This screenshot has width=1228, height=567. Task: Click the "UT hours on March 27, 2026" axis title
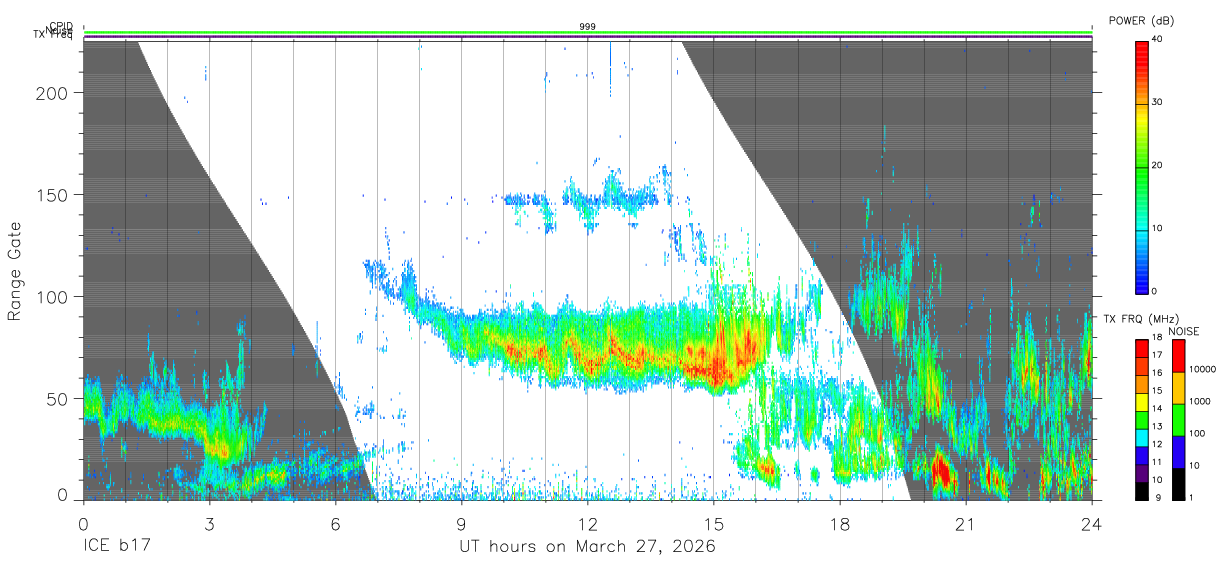(588, 547)
